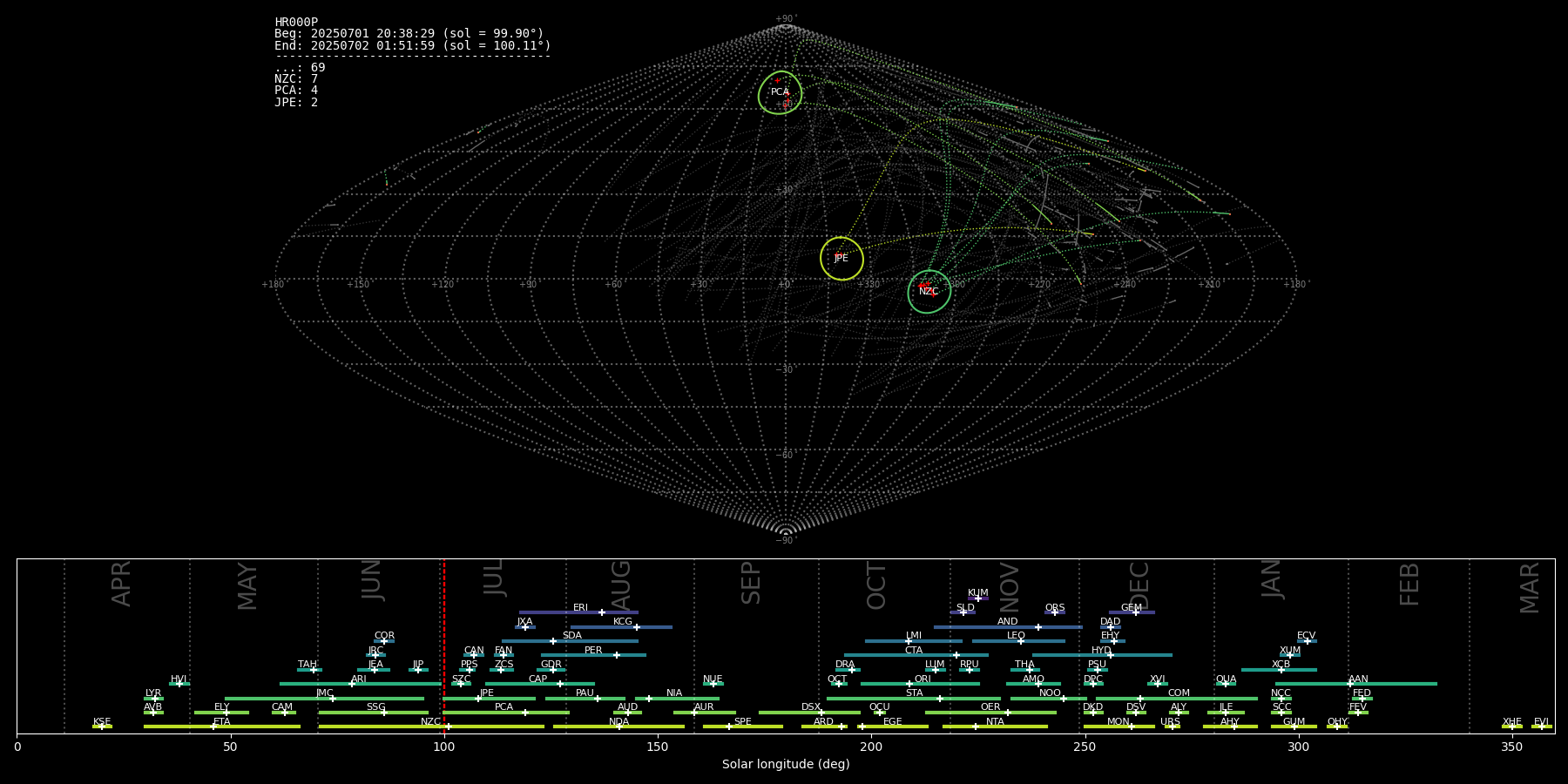Click the PCA bar label in timeline
This screenshot has height=784, width=1568.
pyautogui.click(x=504, y=707)
